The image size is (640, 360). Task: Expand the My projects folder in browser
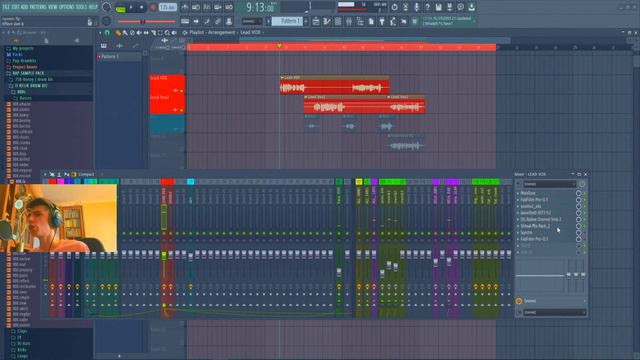tap(23, 48)
